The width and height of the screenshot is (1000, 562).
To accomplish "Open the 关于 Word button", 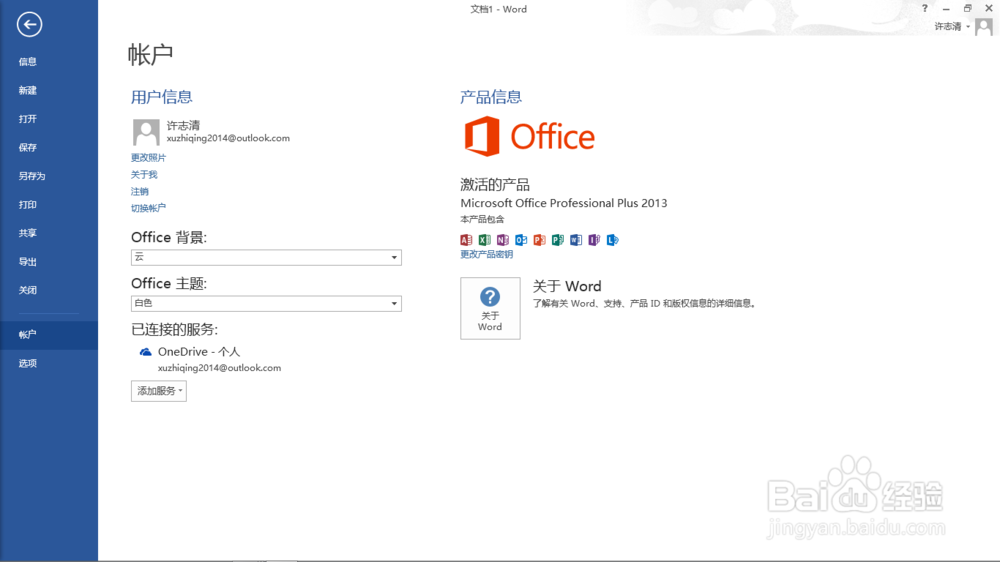I will [490, 308].
